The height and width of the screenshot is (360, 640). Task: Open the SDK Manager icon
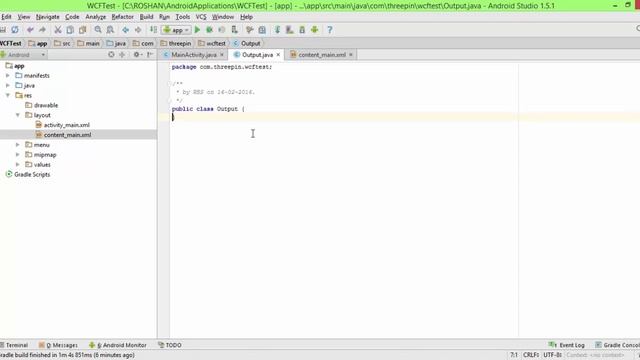pos(302,30)
